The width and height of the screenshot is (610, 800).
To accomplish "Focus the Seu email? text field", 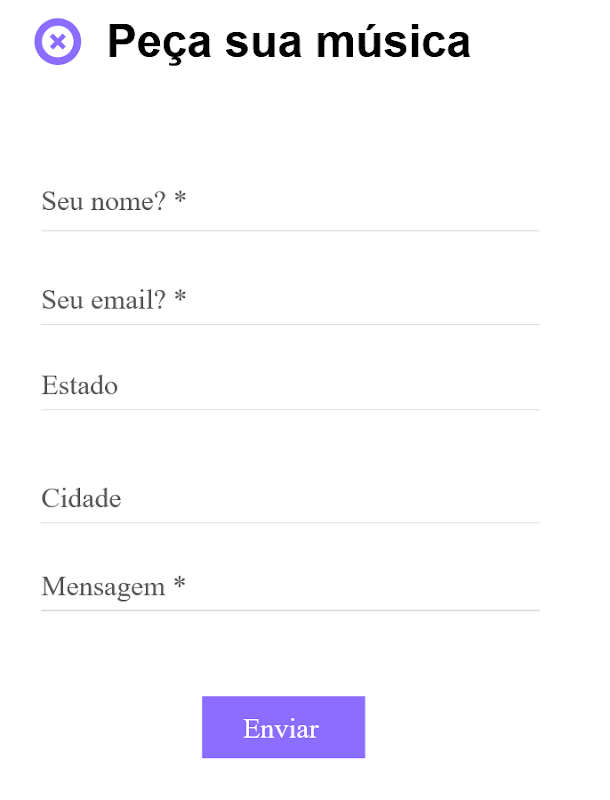I will [290, 299].
